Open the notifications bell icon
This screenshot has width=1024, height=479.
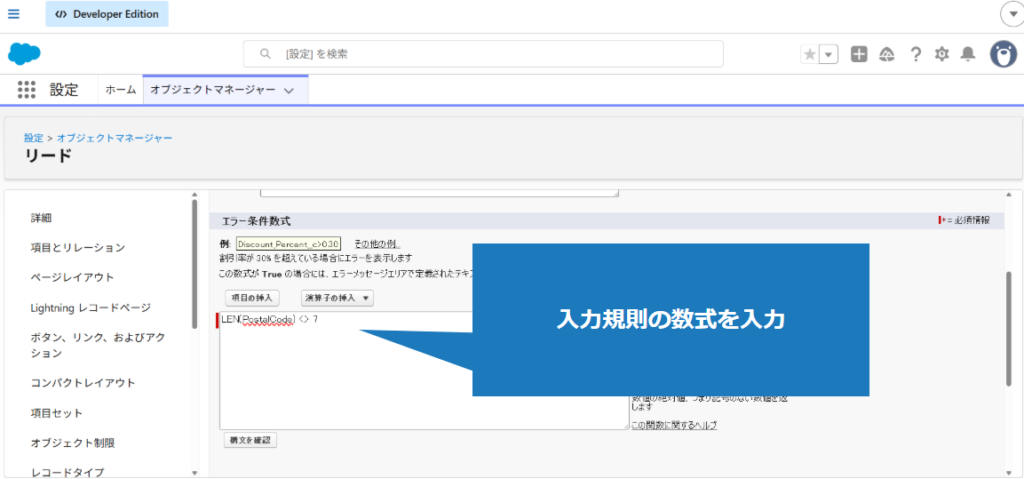click(967, 55)
